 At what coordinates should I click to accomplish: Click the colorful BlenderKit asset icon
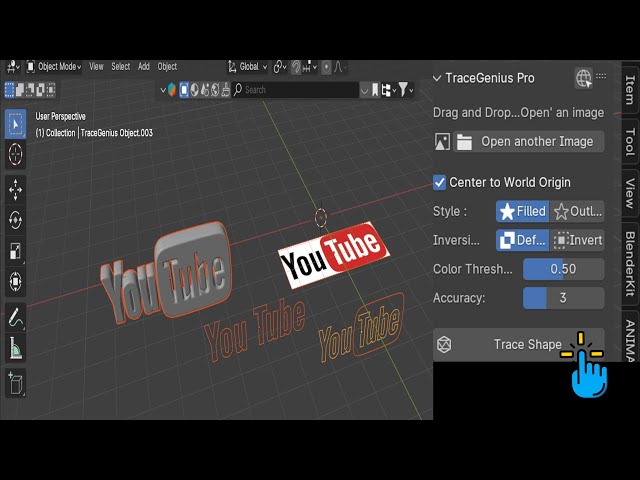[x=172, y=90]
